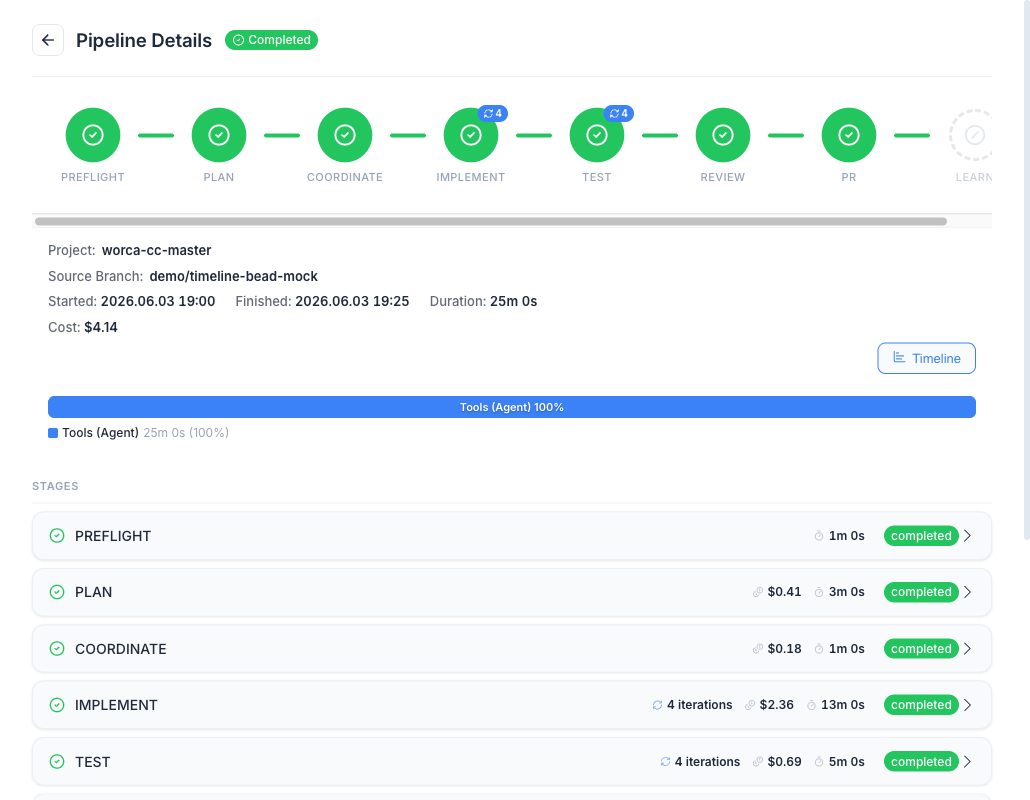1030x800 pixels.
Task: Select the PR stage circle
Action: click(x=849, y=135)
